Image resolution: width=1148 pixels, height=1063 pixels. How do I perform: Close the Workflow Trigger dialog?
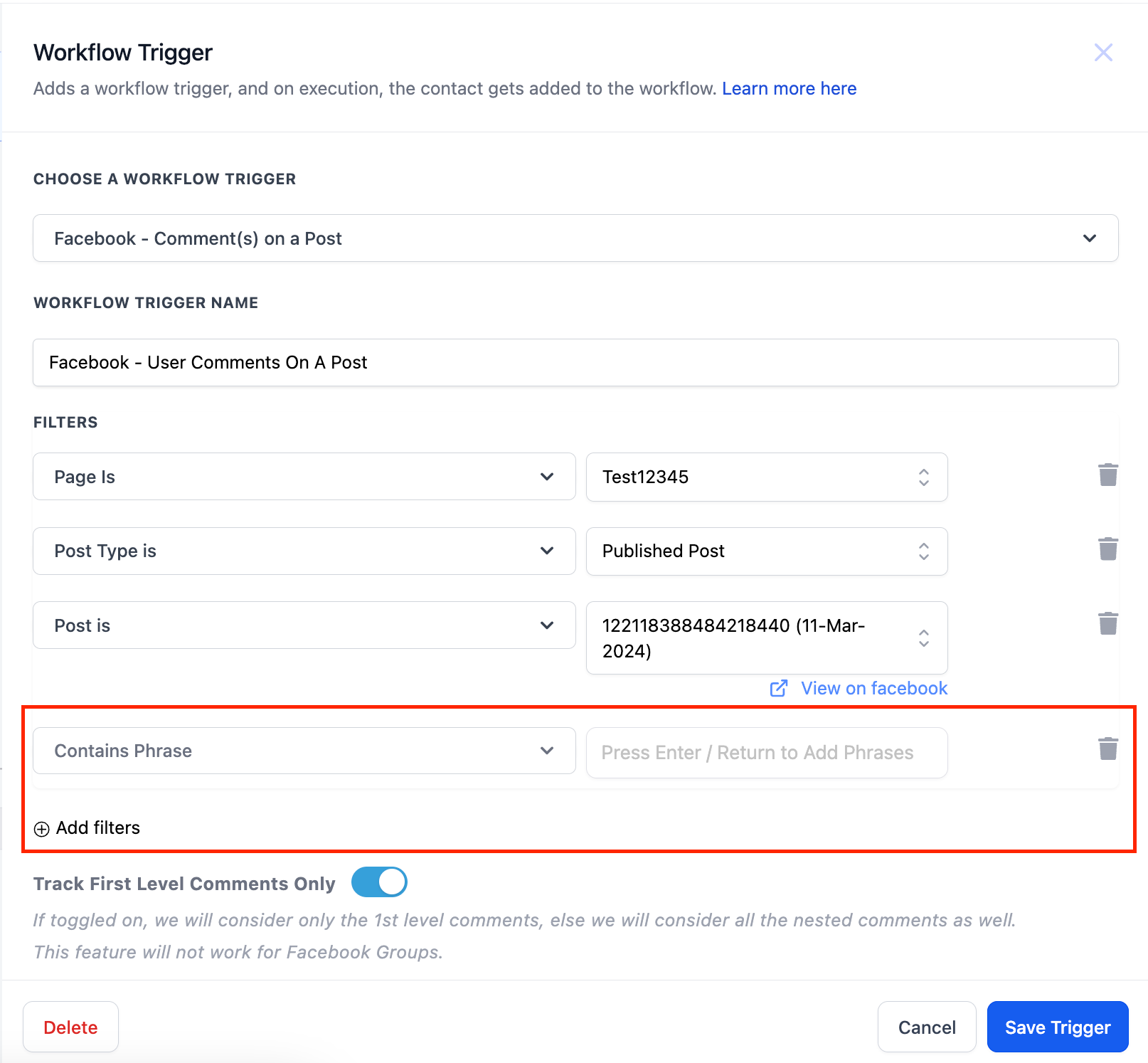(x=1103, y=53)
